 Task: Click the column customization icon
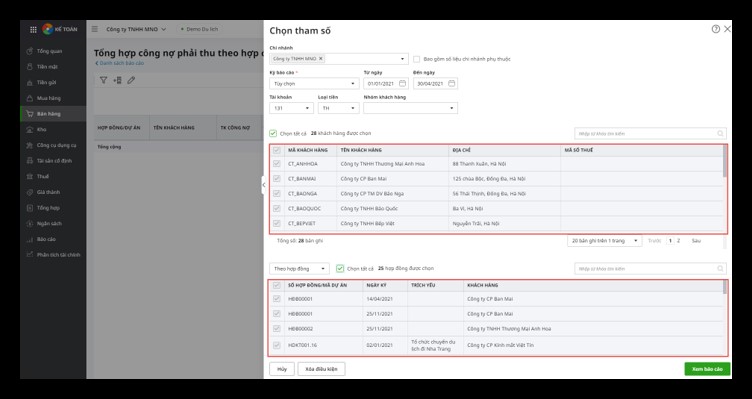117,80
